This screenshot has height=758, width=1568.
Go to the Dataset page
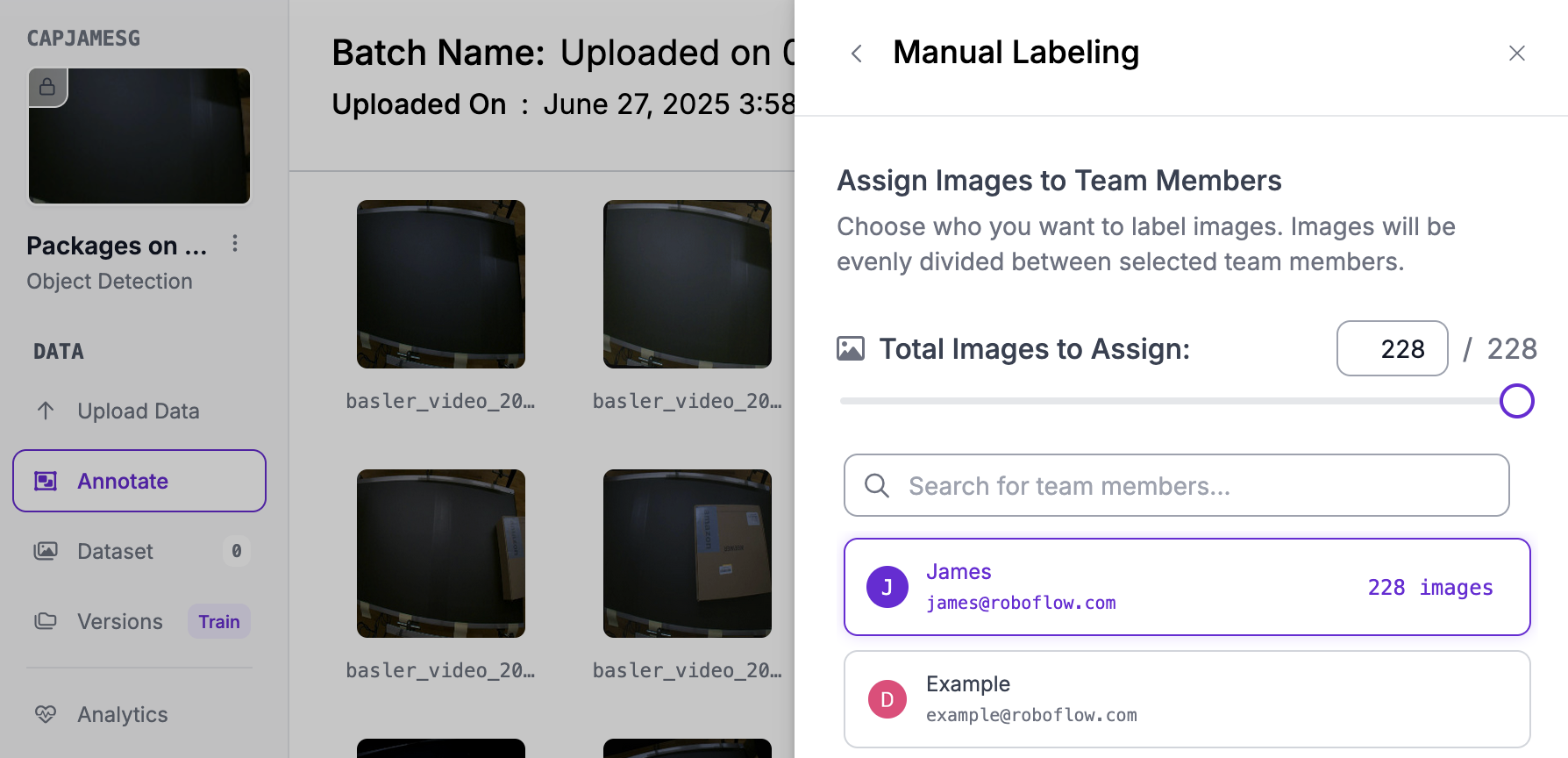pyautogui.click(x=115, y=551)
